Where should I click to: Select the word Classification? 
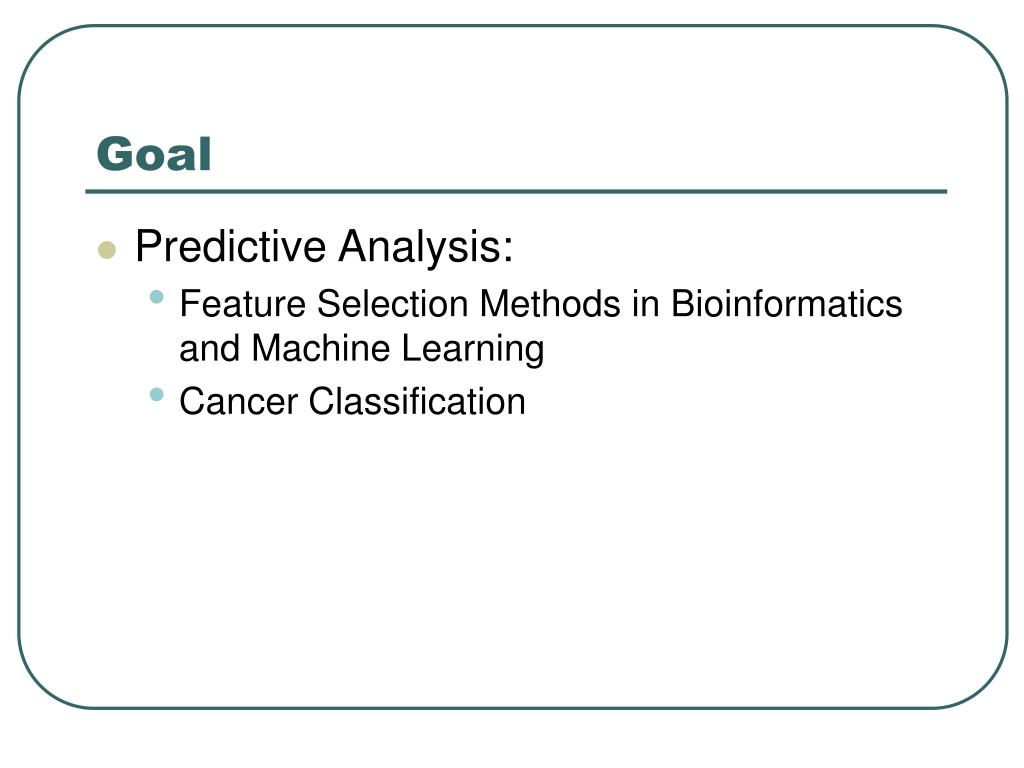pyautogui.click(x=417, y=401)
